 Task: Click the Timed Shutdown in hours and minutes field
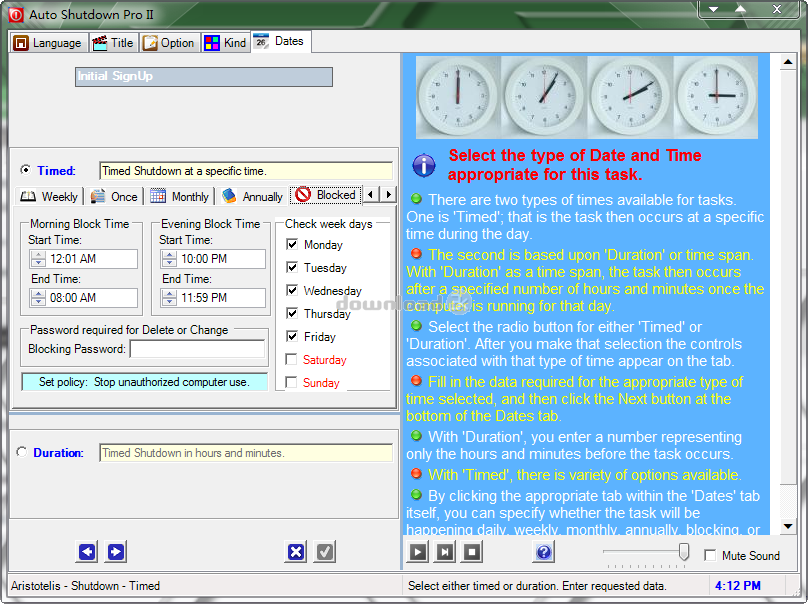point(246,453)
